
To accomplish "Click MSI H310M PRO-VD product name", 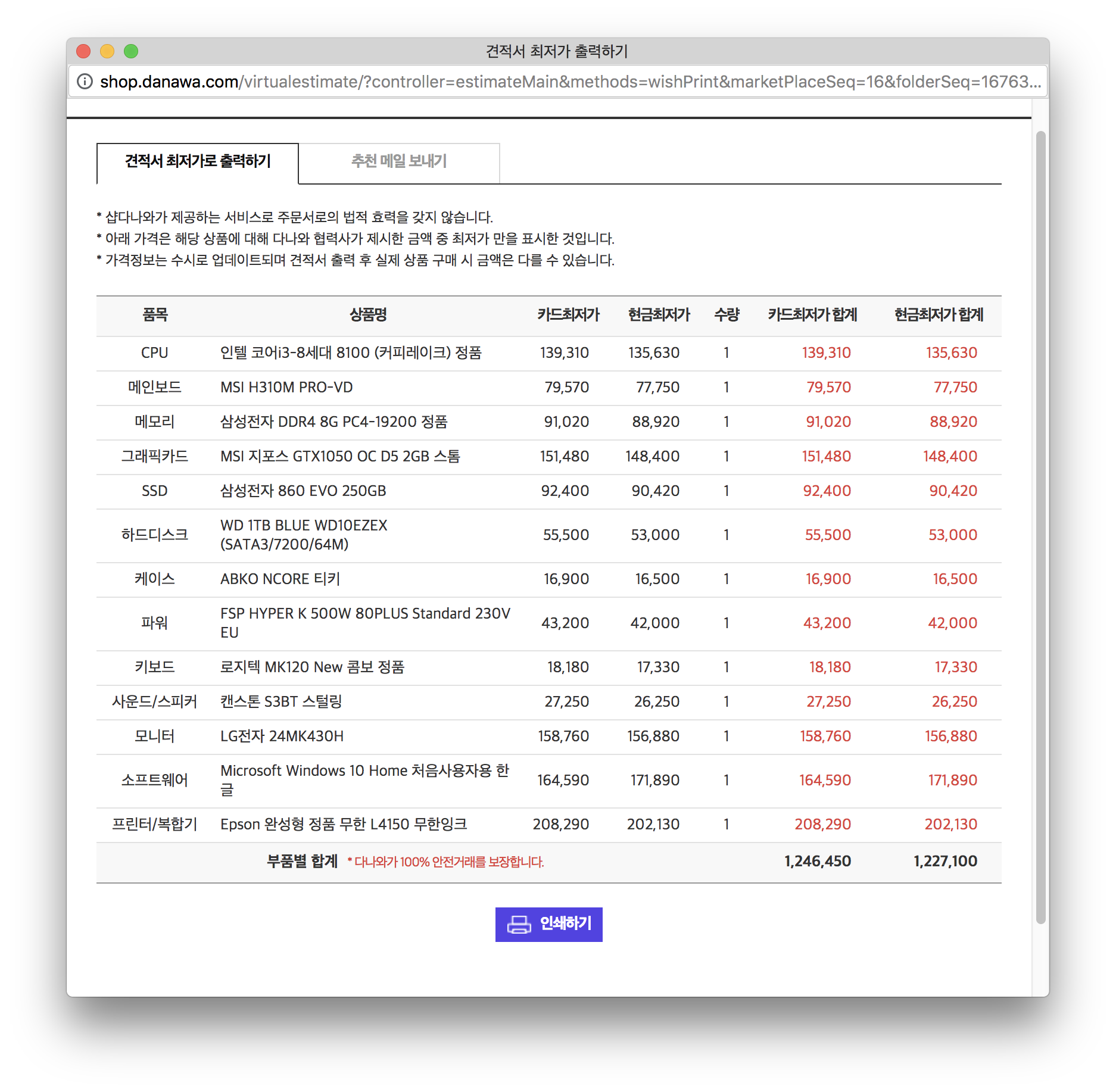I will pyautogui.click(x=286, y=387).
